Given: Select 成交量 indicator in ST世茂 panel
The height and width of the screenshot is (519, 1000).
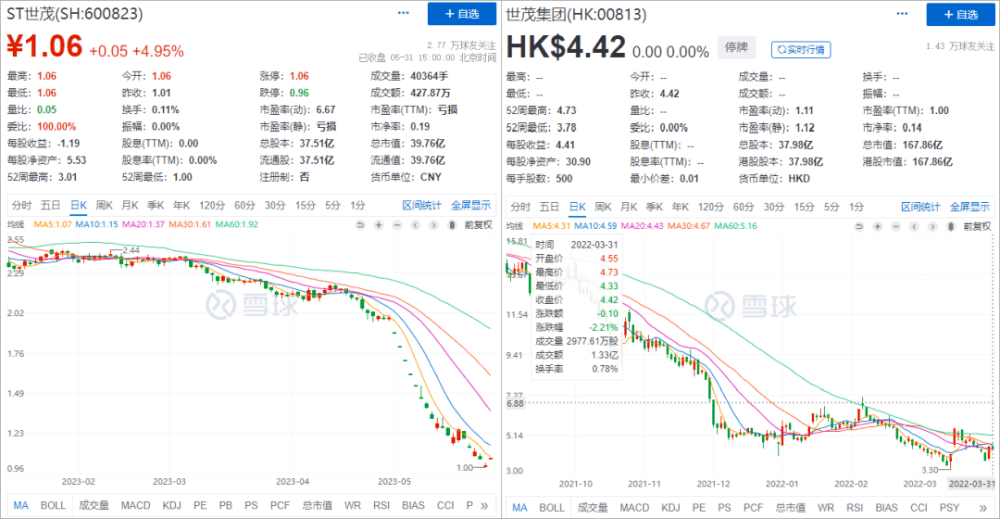Looking at the screenshot, I should 94,506.
